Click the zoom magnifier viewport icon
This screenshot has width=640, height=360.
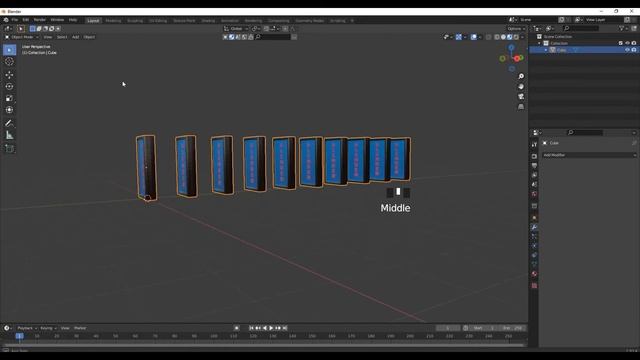[x=521, y=76]
